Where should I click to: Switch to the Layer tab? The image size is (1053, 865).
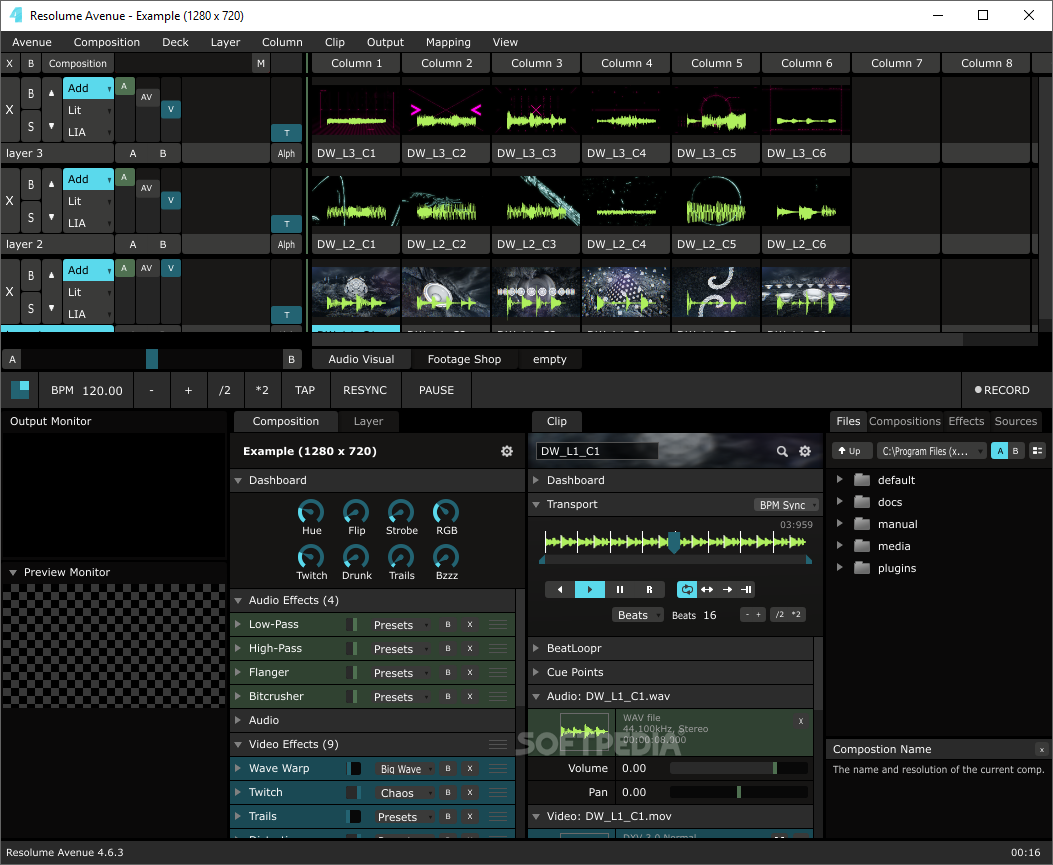click(368, 421)
